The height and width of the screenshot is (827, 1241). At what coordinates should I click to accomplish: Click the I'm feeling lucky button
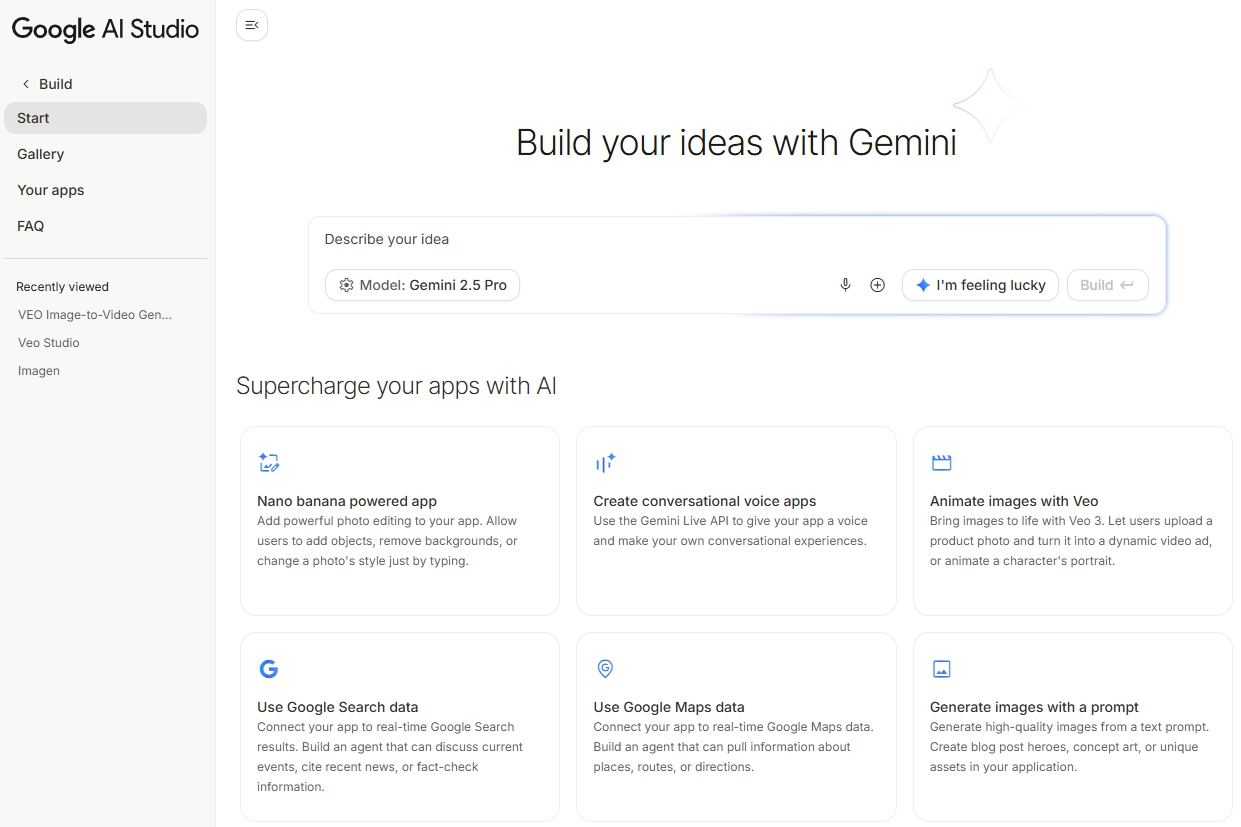point(980,285)
